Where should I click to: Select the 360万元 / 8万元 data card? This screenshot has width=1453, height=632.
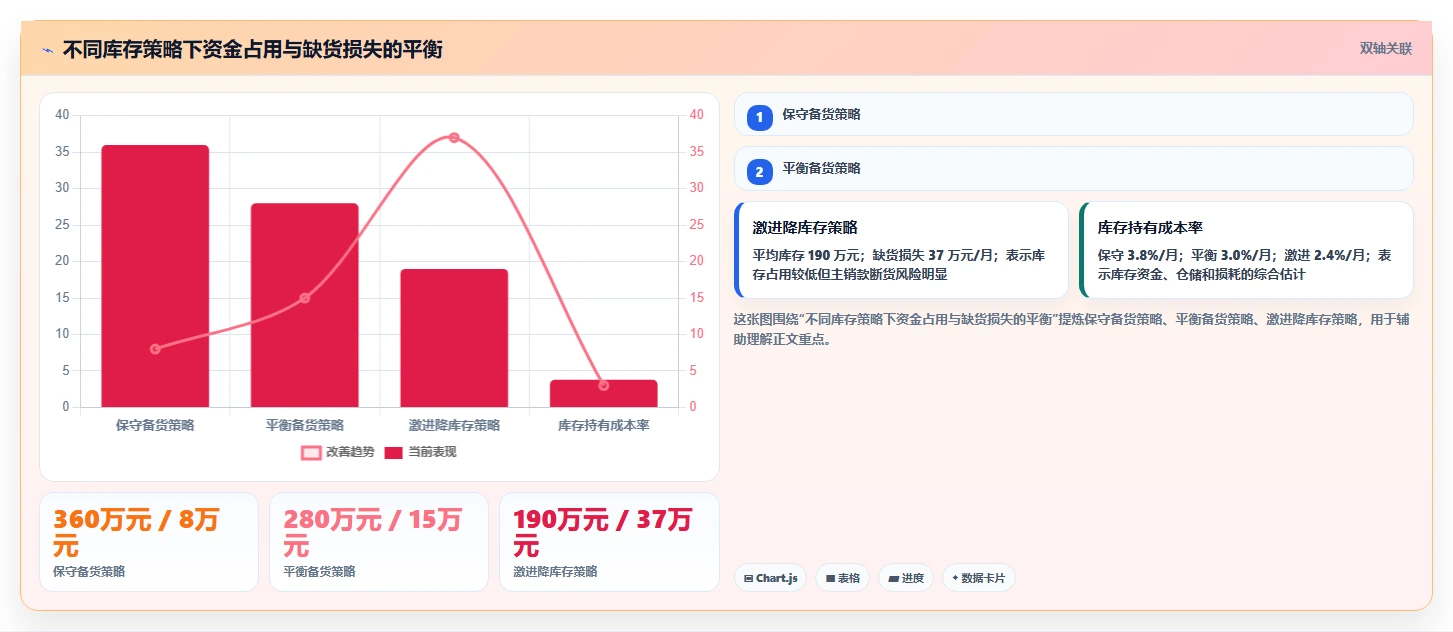point(149,542)
